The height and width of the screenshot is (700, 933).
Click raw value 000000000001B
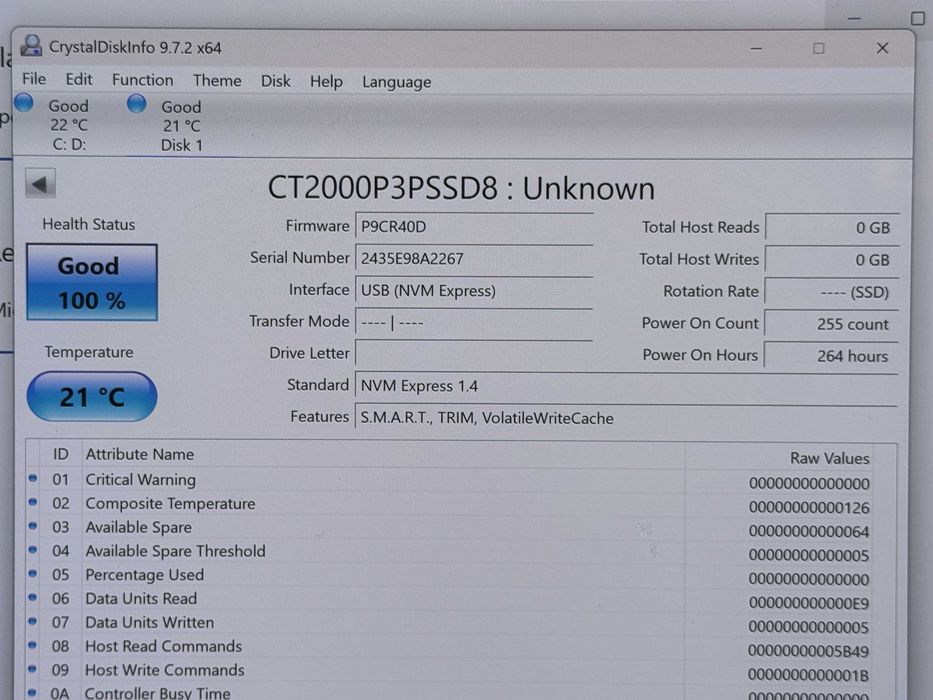coord(808,674)
